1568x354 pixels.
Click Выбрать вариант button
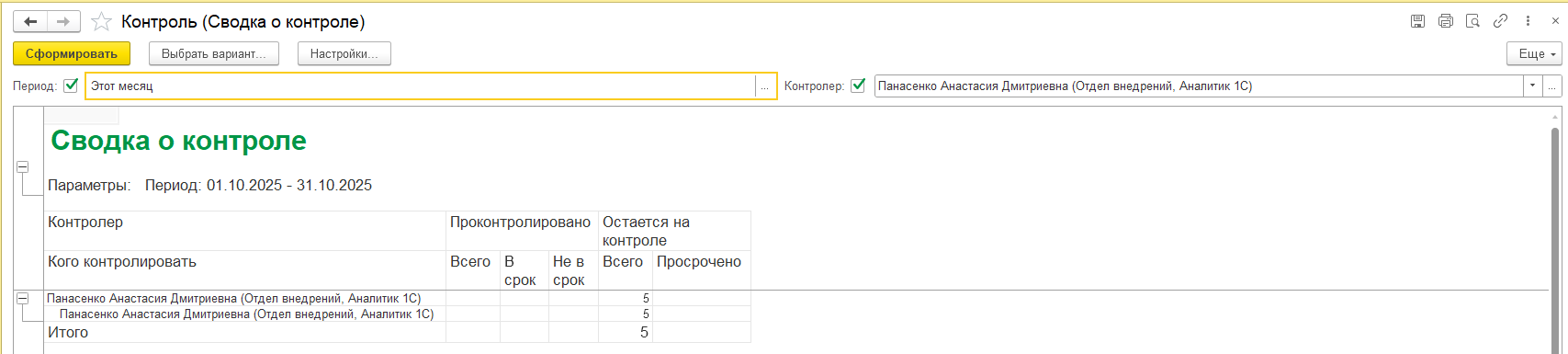[214, 54]
